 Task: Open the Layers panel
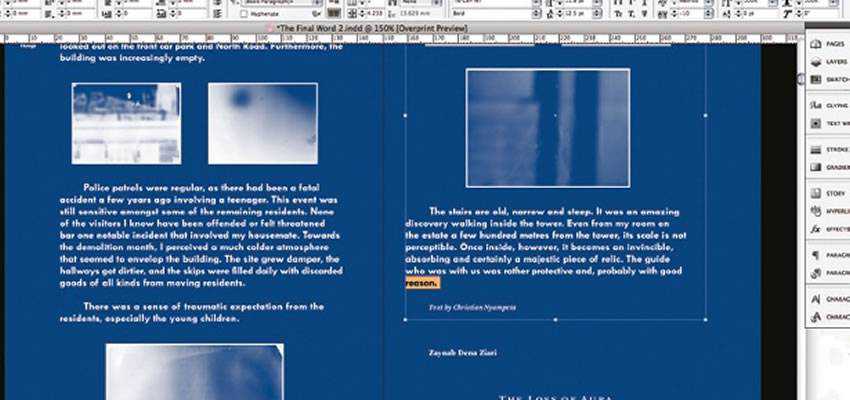828,61
